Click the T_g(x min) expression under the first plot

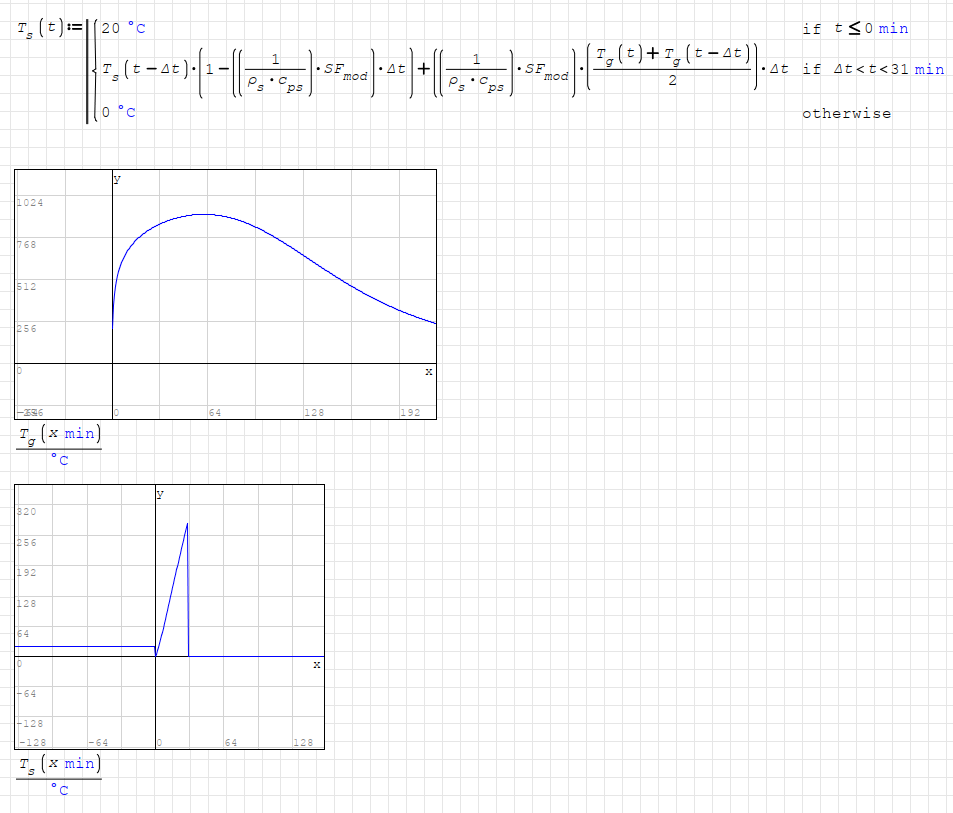(59, 437)
